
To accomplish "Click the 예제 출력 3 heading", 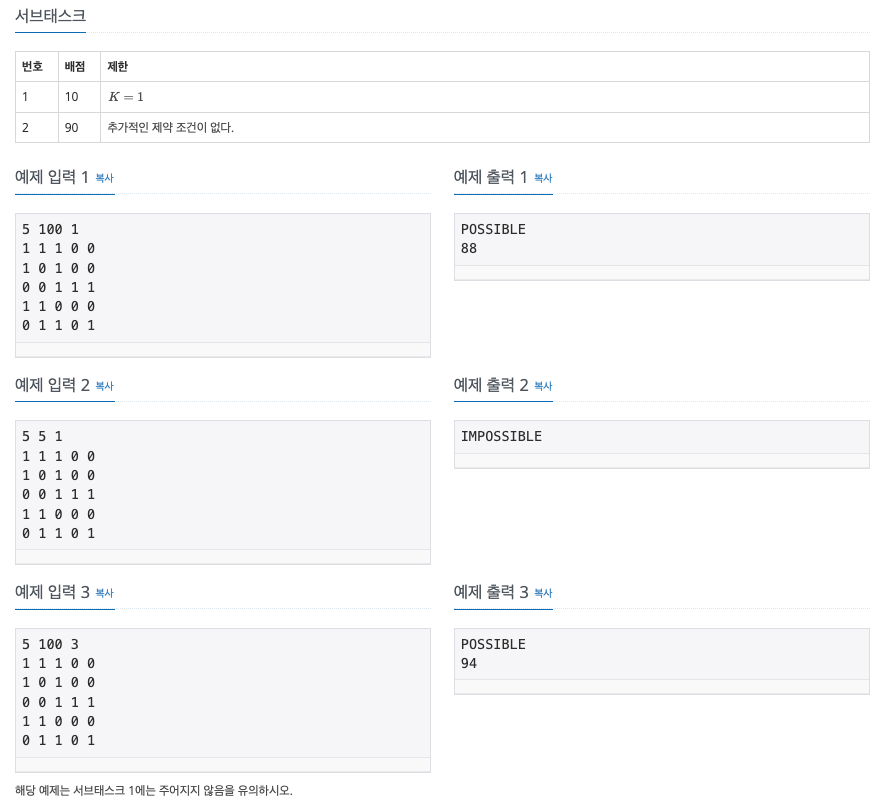I will click(491, 592).
